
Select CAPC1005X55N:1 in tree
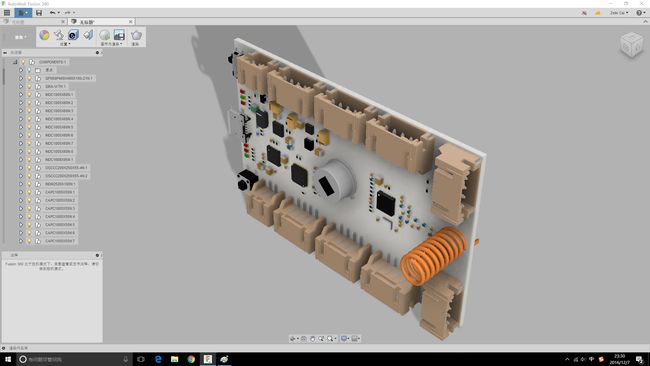(60, 192)
